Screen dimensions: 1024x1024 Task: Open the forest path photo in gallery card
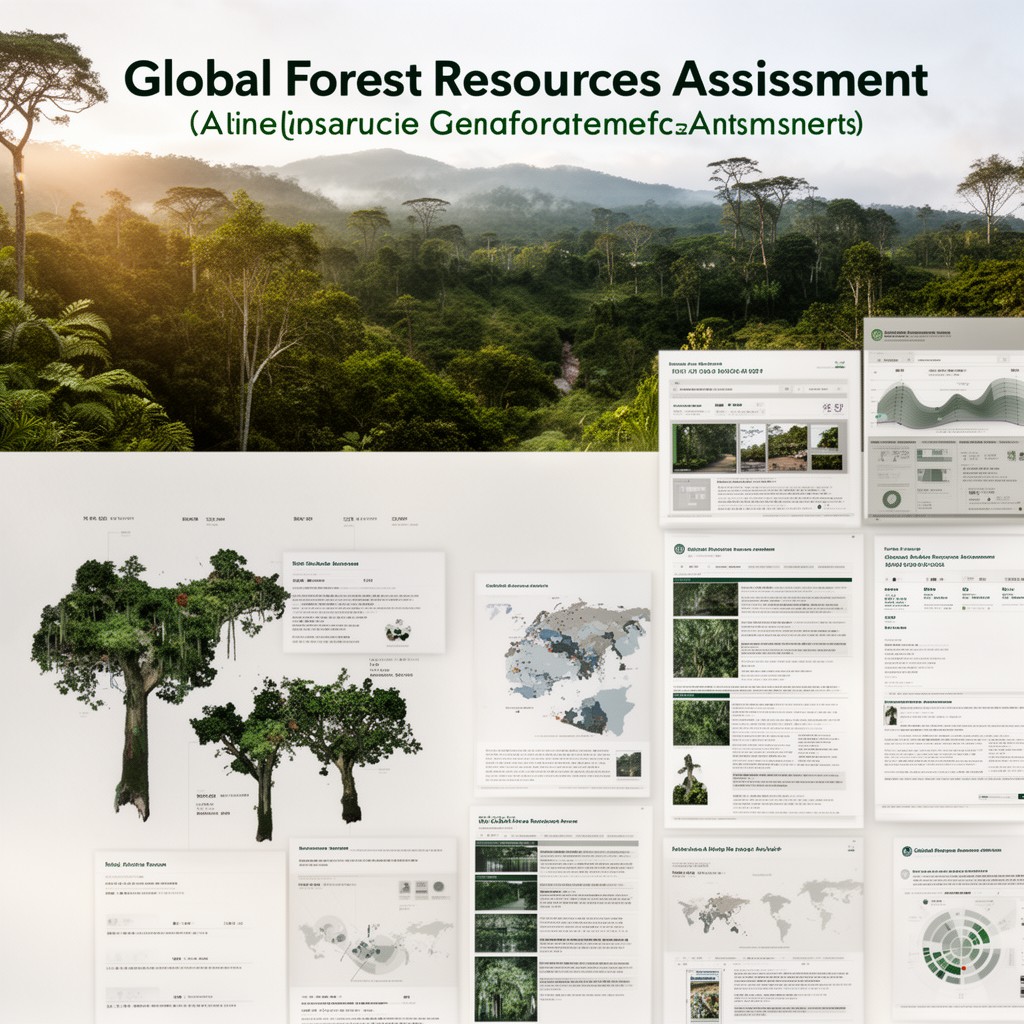click(705, 448)
